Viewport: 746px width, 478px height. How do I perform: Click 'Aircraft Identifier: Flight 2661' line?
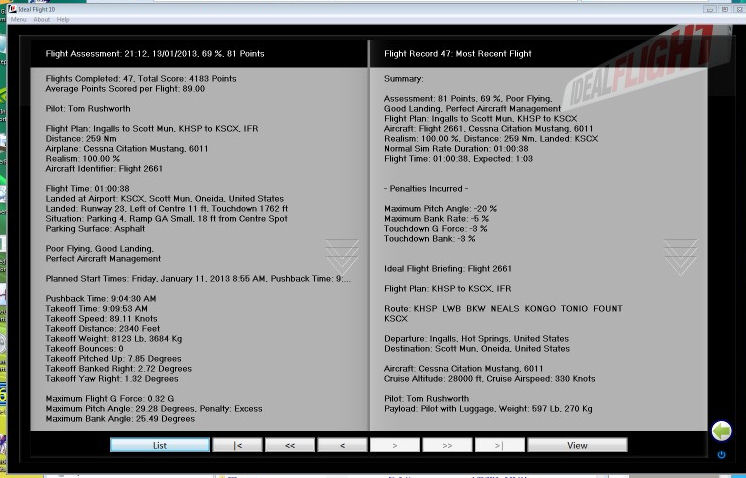(x=104, y=168)
